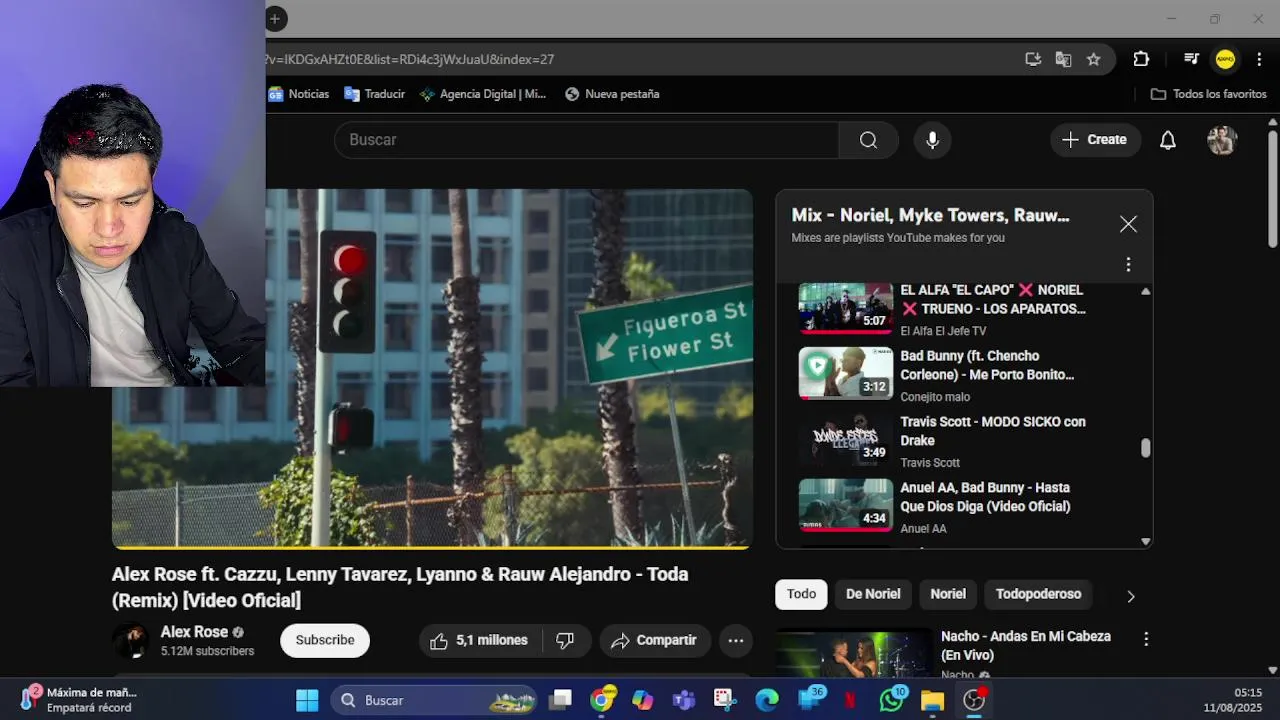Screen dimensions: 1280x720
Task: Open a new browser tab with plus icon
Action: pos(275,18)
